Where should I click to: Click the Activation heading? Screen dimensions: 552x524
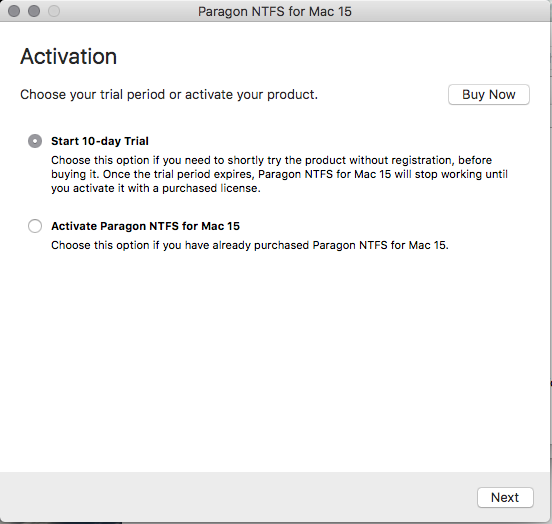[x=69, y=57]
